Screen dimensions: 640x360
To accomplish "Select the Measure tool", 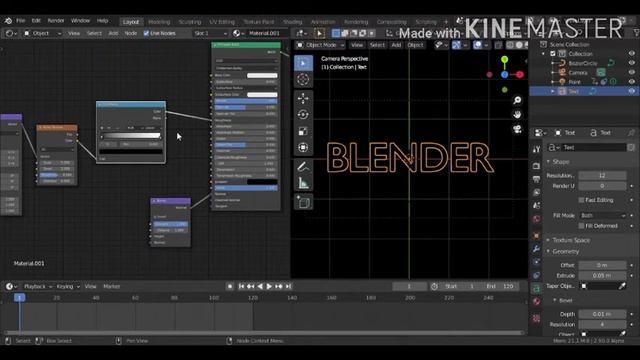I will click(303, 183).
